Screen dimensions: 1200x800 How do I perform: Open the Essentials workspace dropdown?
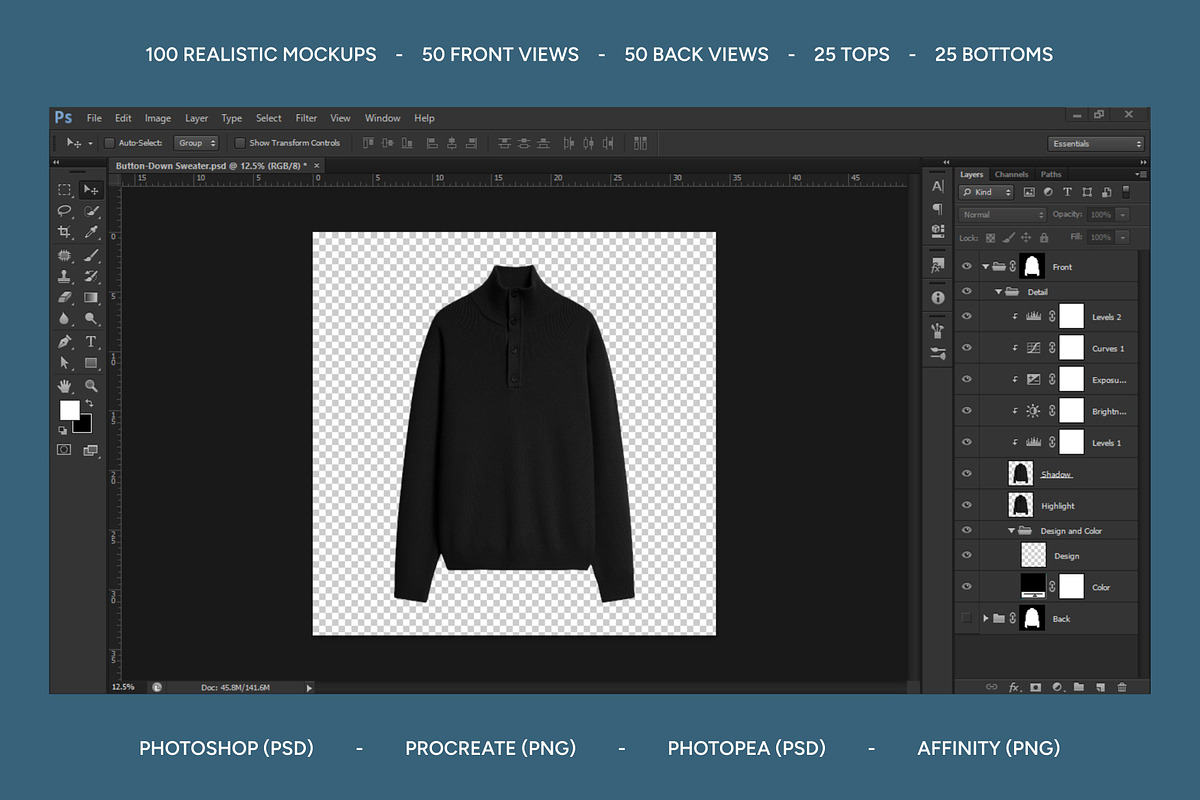pos(1096,143)
